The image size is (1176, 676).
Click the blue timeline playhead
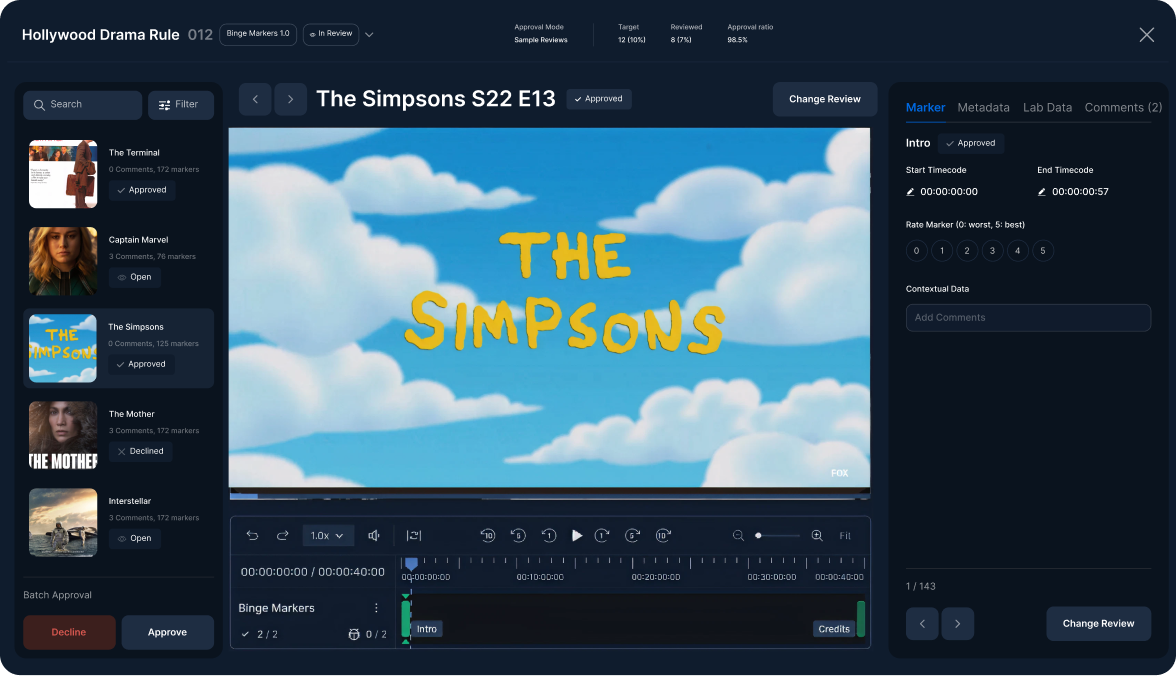[x=411, y=563]
